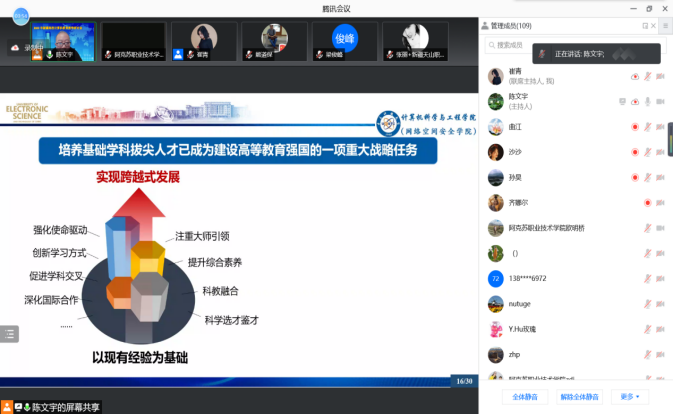Toggle the microphone of Y.Hu玫瑰
Screen dimensions: 673x414
(x=648, y=329)
